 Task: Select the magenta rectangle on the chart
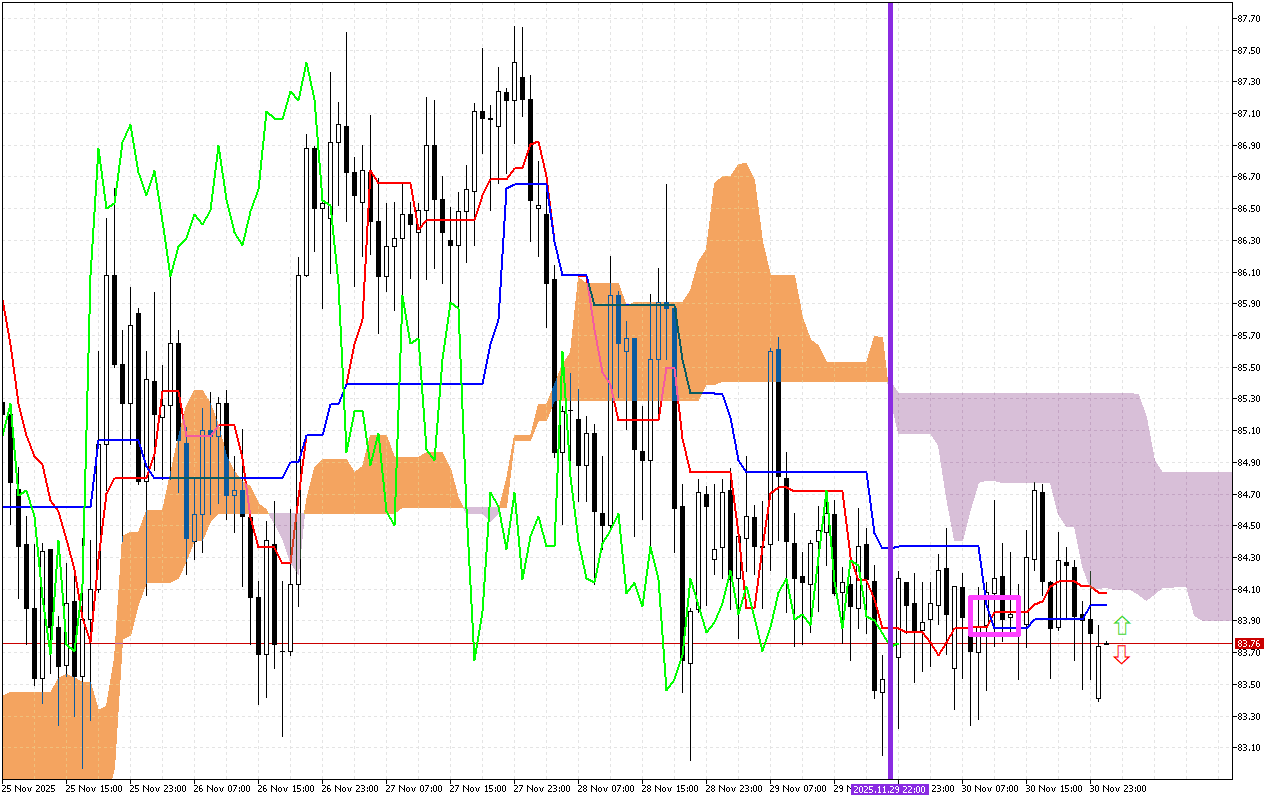pyautogui.click(x=994, y=615)
